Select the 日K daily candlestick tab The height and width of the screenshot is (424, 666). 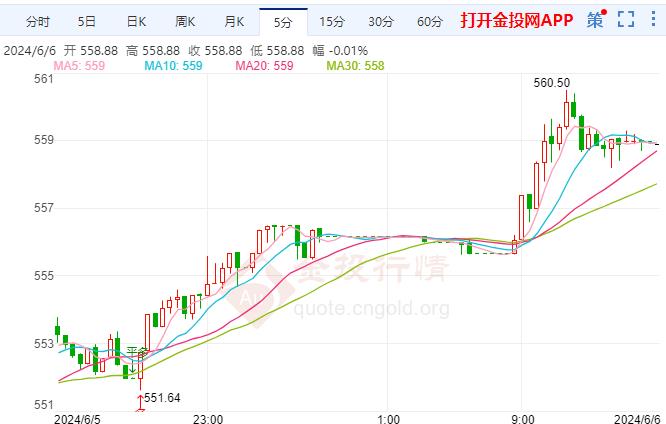coord(136,21)
